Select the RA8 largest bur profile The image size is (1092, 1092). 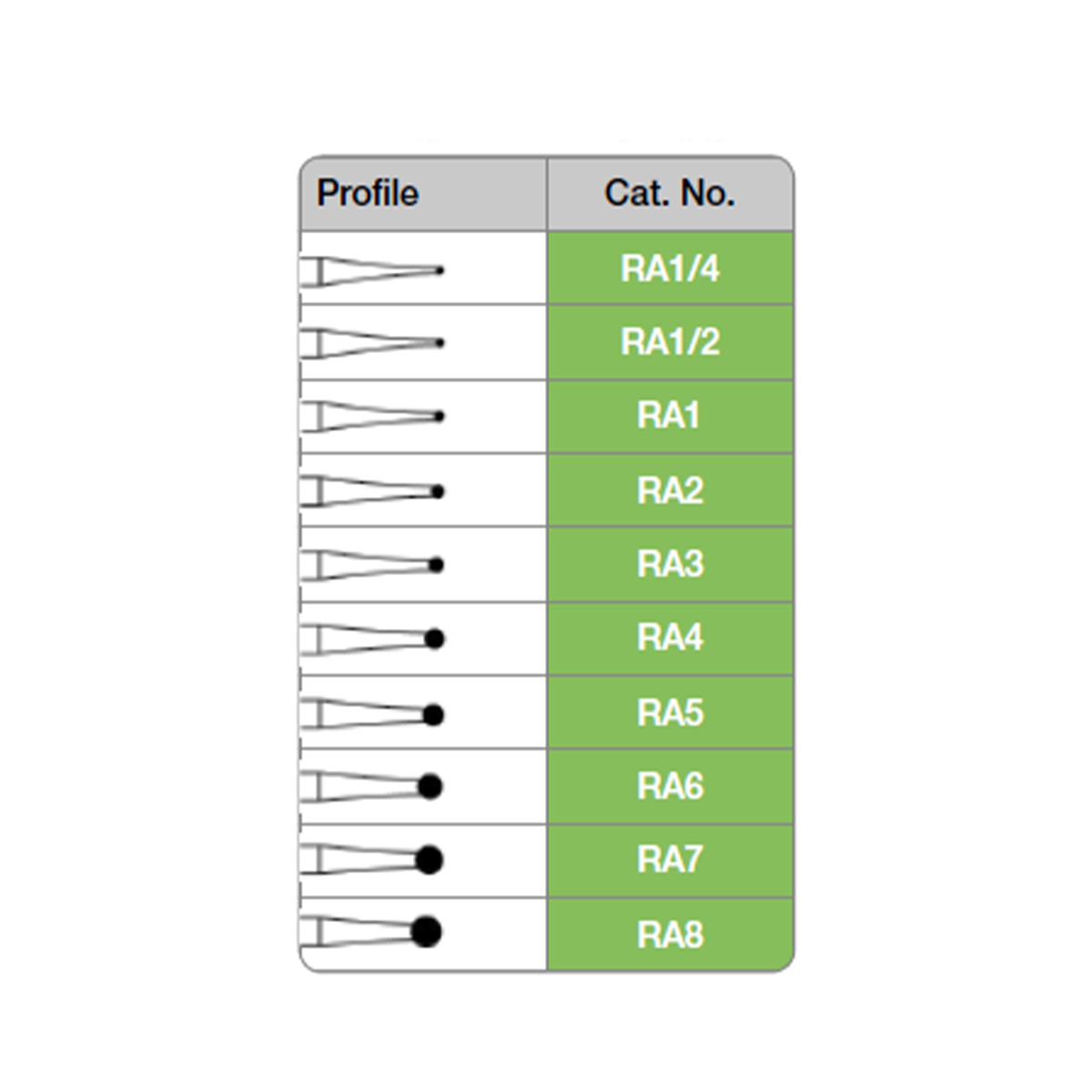coord(373,932)
